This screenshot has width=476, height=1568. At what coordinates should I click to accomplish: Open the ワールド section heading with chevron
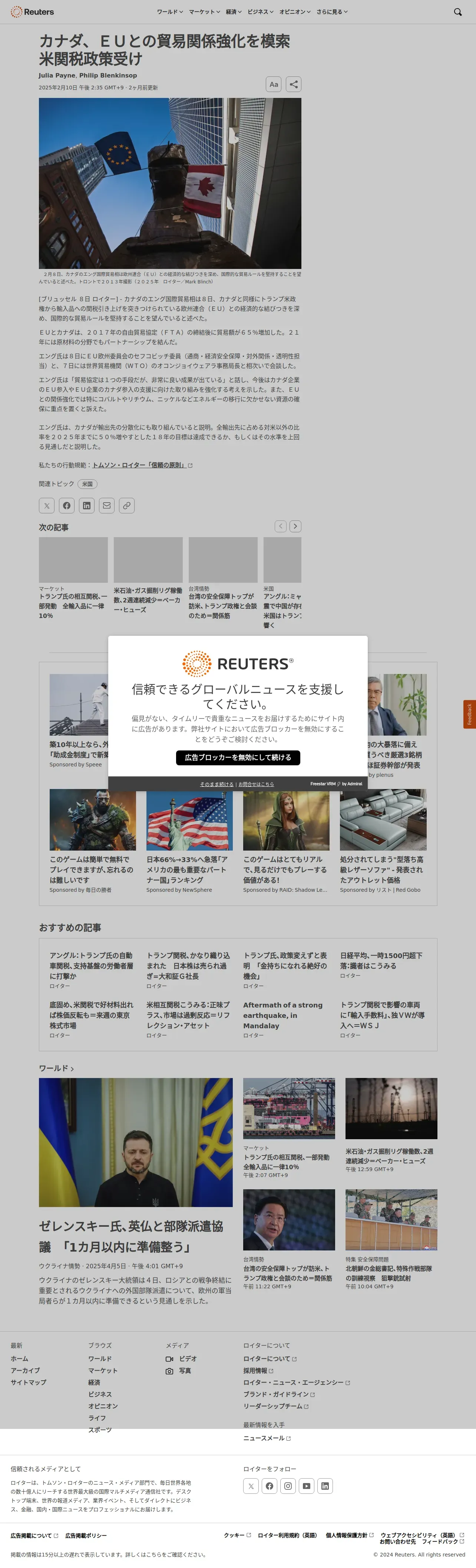pos(57,1068)
